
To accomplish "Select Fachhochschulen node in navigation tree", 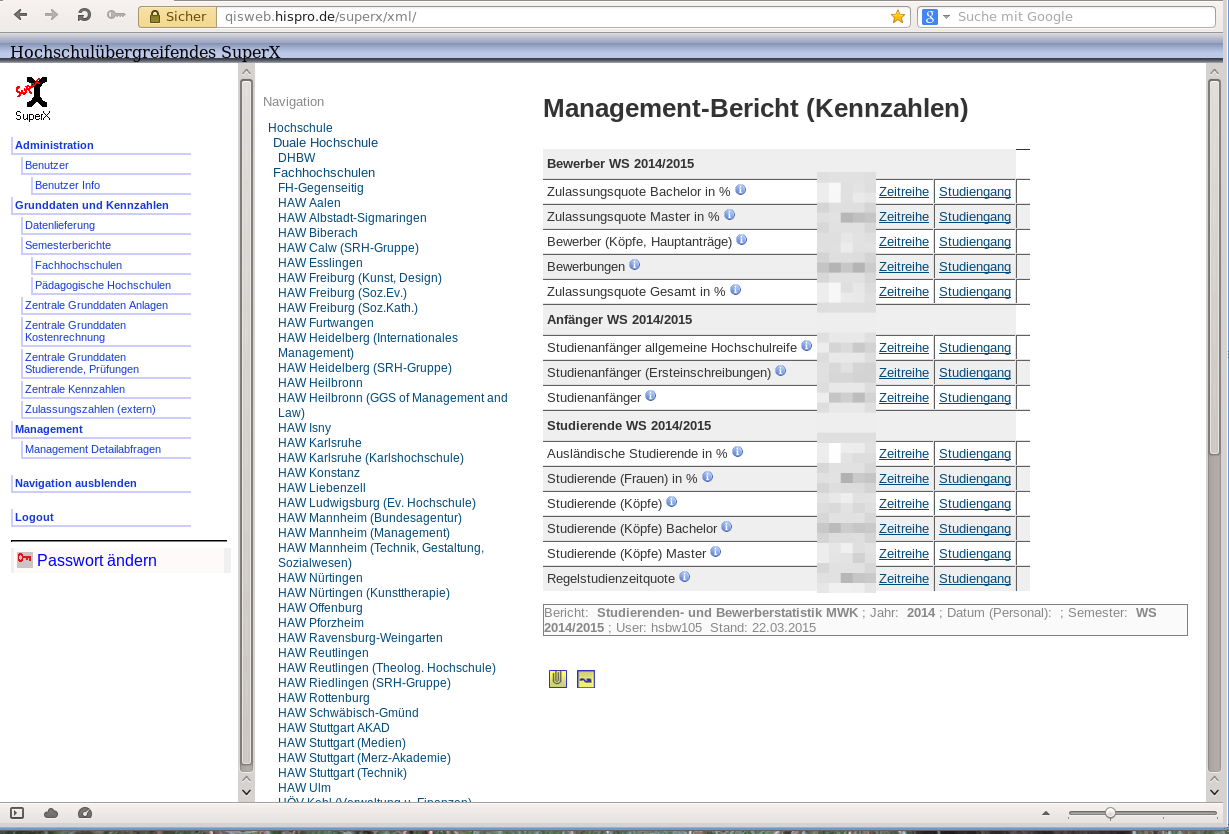I will point(324,173).
